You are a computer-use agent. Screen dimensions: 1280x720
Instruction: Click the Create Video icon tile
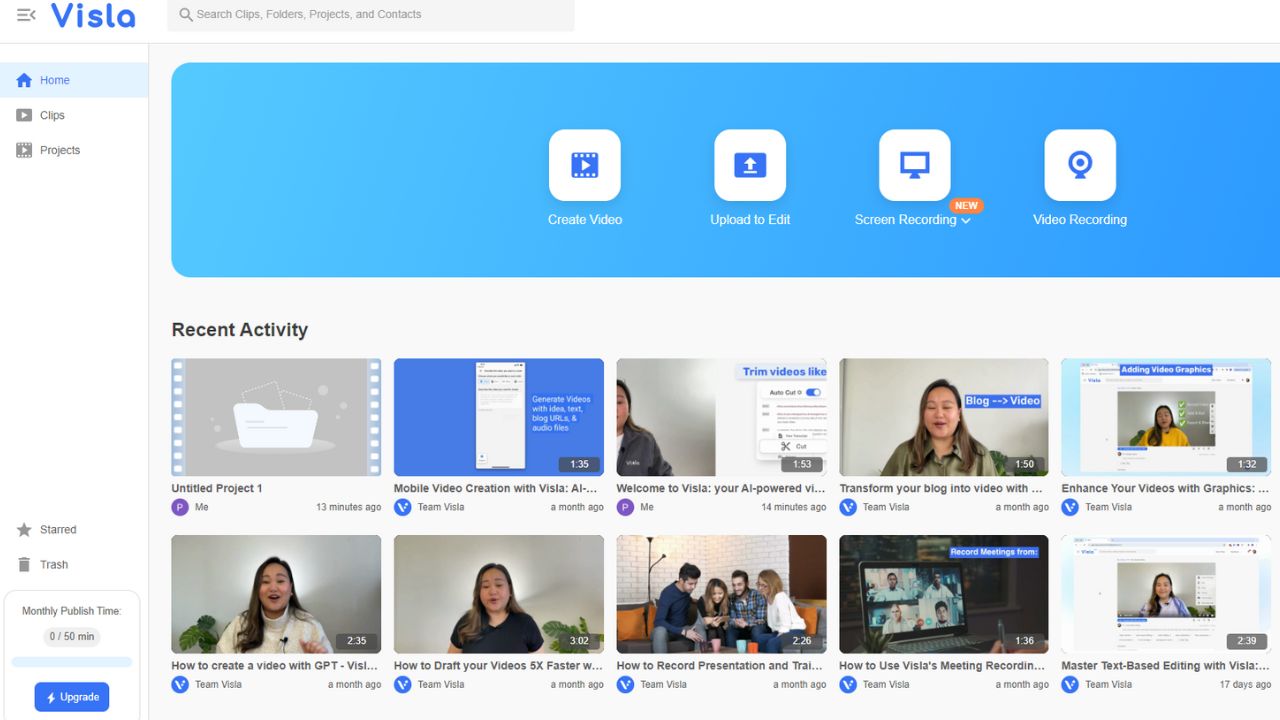[x=585, y=165]
